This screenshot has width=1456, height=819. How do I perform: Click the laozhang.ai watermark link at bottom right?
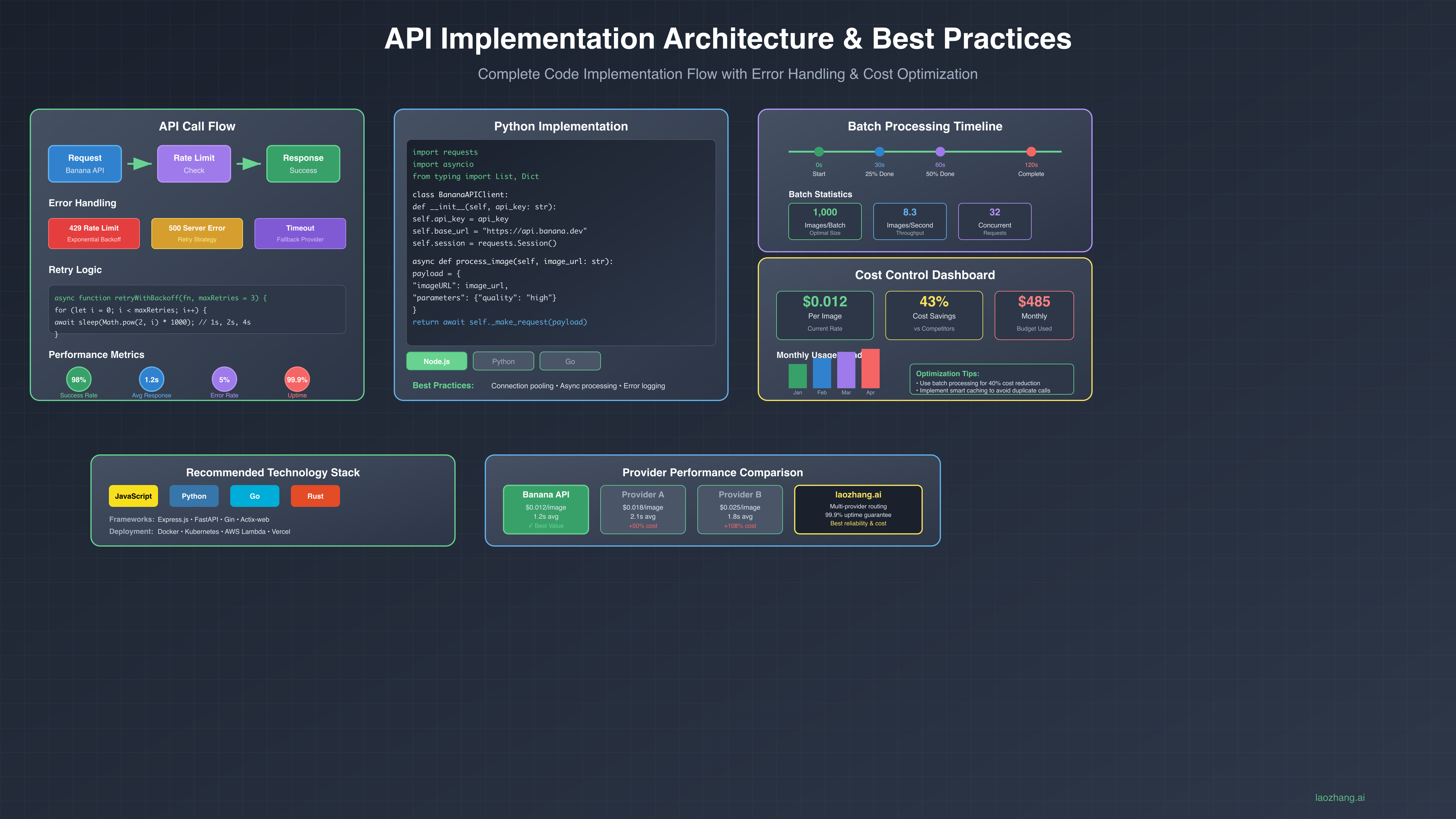tap(1340, 797)
